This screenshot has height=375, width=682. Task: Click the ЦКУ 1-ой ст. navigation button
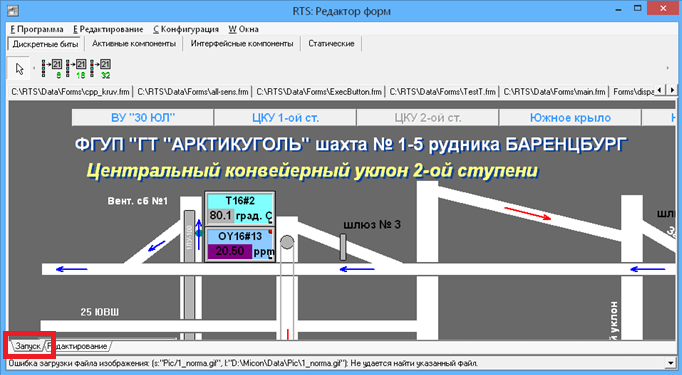[x=285, y=117]
